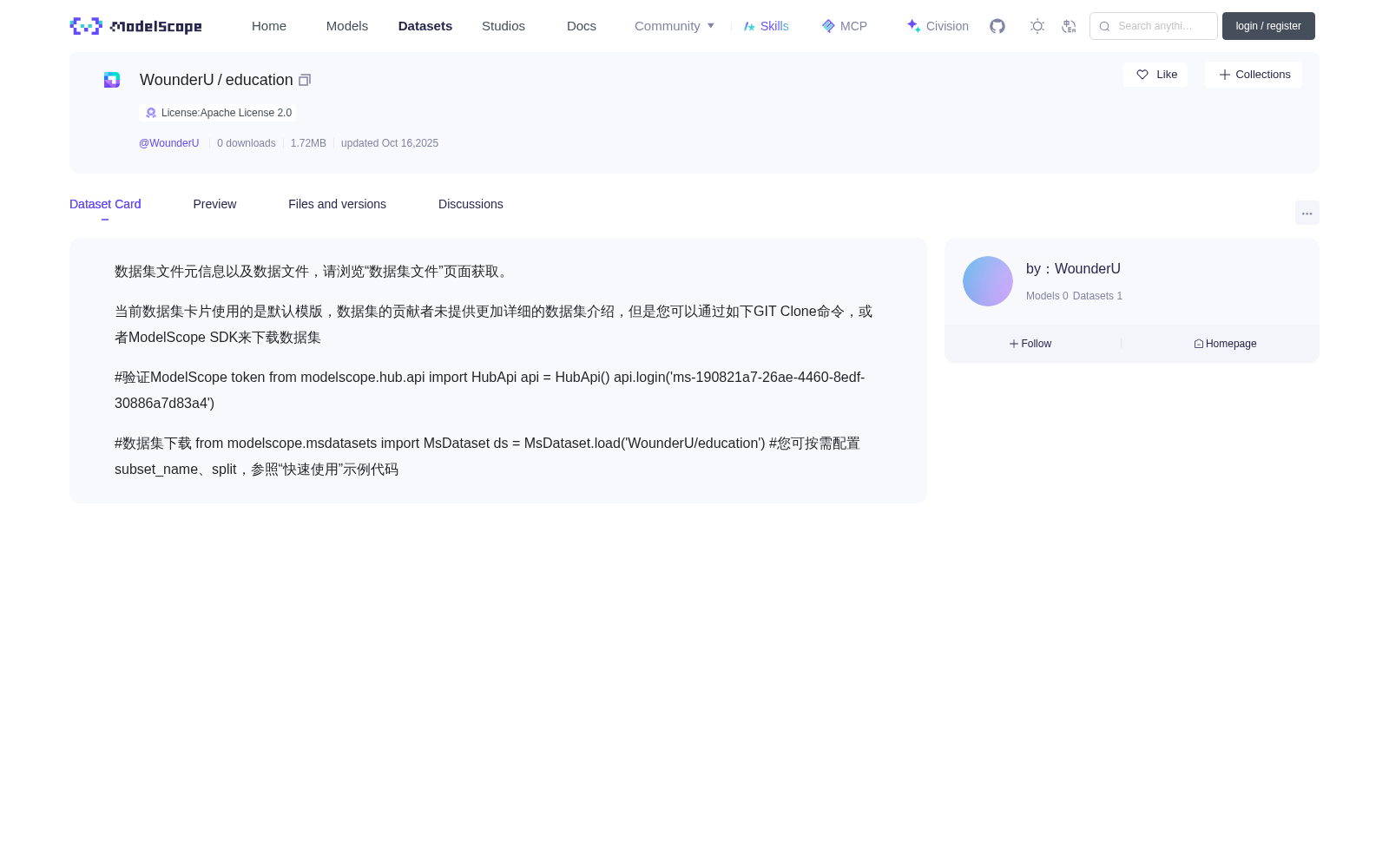Click the 'Models 0' count
The height and width of the screenshot is (868, 1389).
pyautogui.click(x=1047, y=296)
